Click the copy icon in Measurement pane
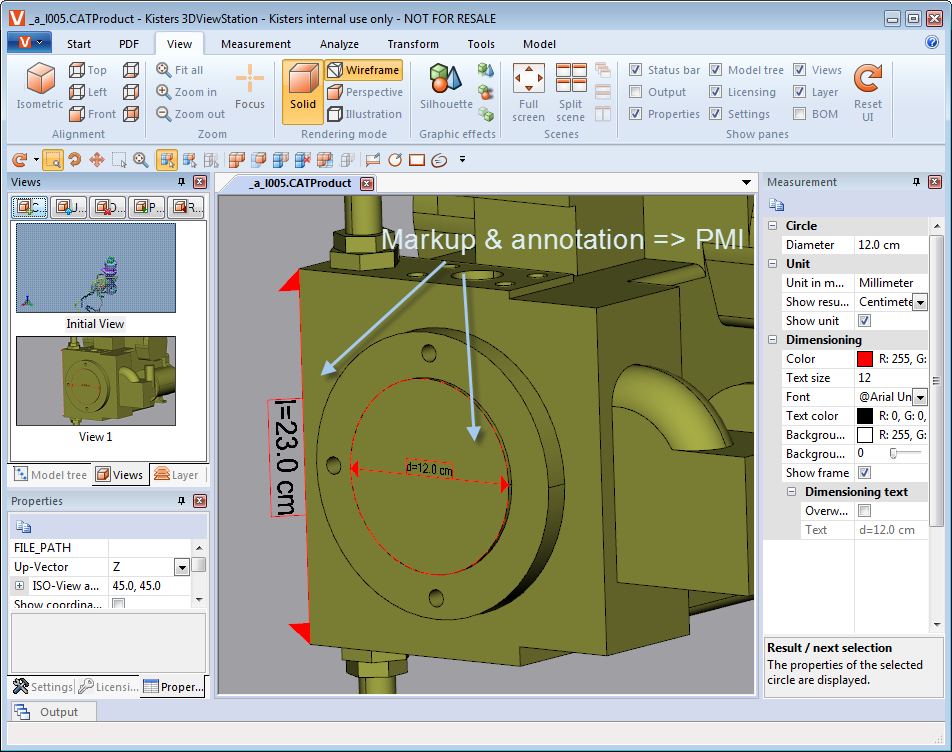This screenshot has width=952, height=752. click(x=777, y=205)
